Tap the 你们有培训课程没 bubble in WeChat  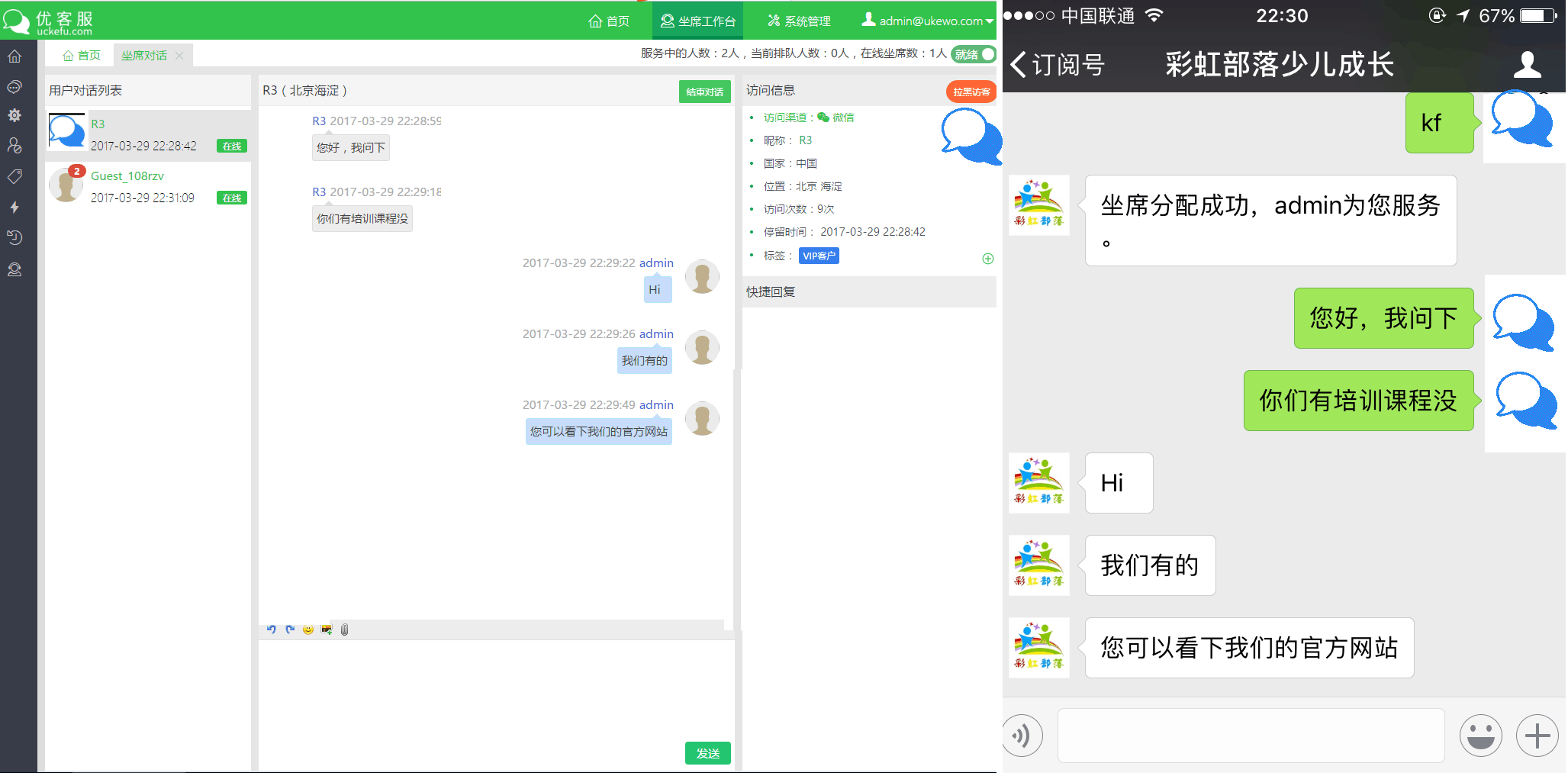[1359, 401]
